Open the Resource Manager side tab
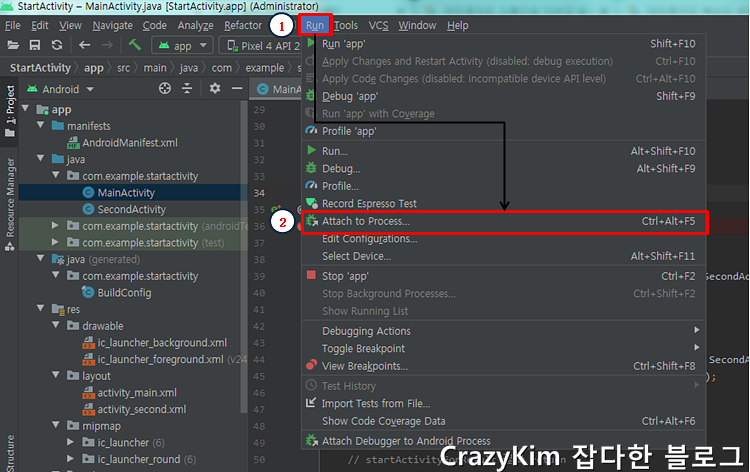This screenshot has height=472, width=750. (x=10, y=204)
